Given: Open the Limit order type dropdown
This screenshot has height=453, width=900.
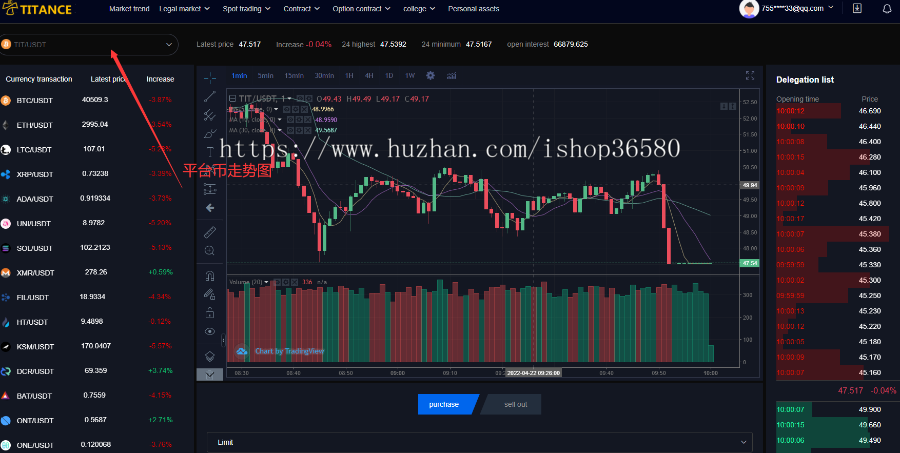Looking at the screenshot, I should click(479, 443).
